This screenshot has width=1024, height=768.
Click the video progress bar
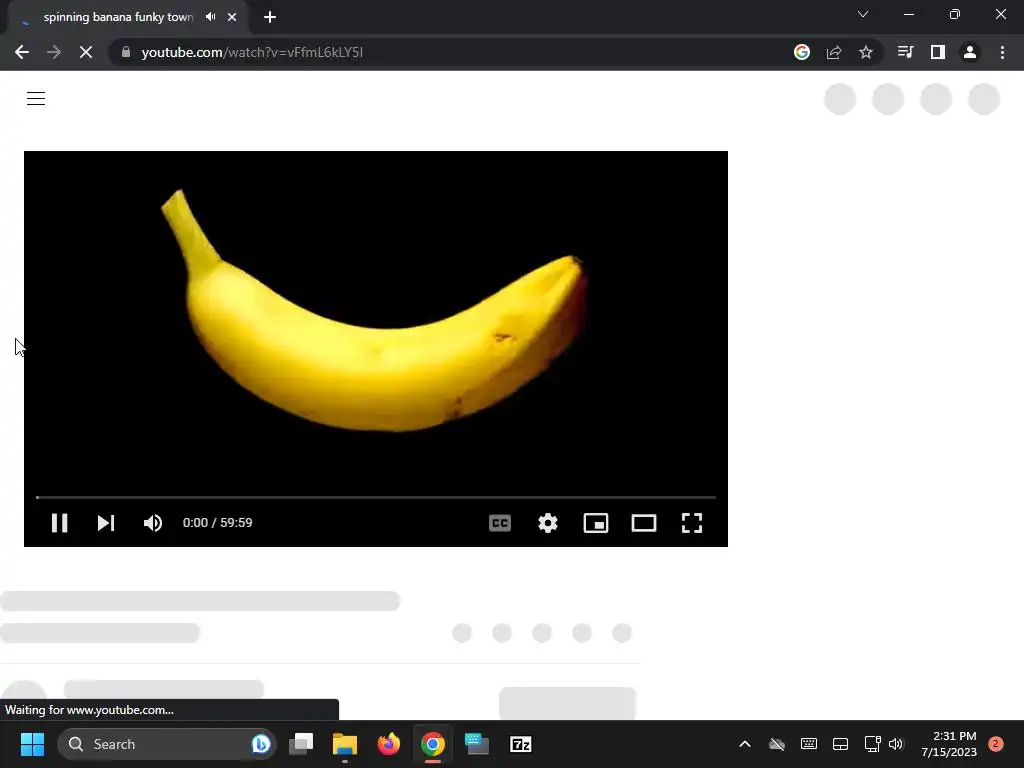click(x=376, y=498)
